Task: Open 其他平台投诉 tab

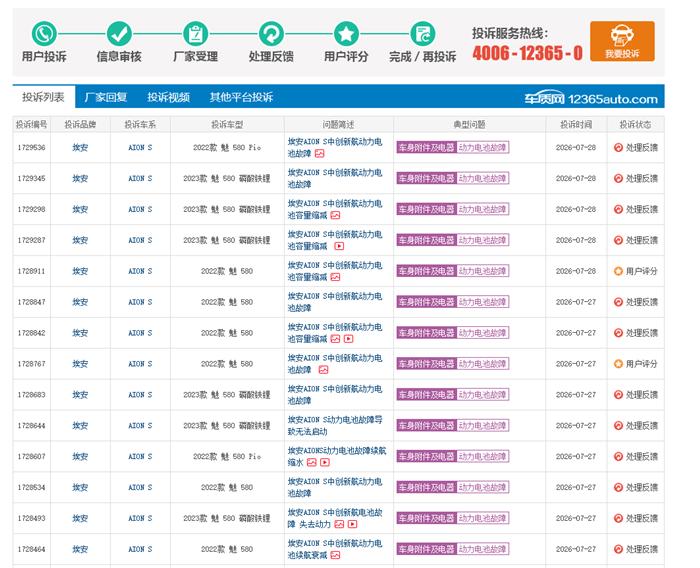Action: 241,97
